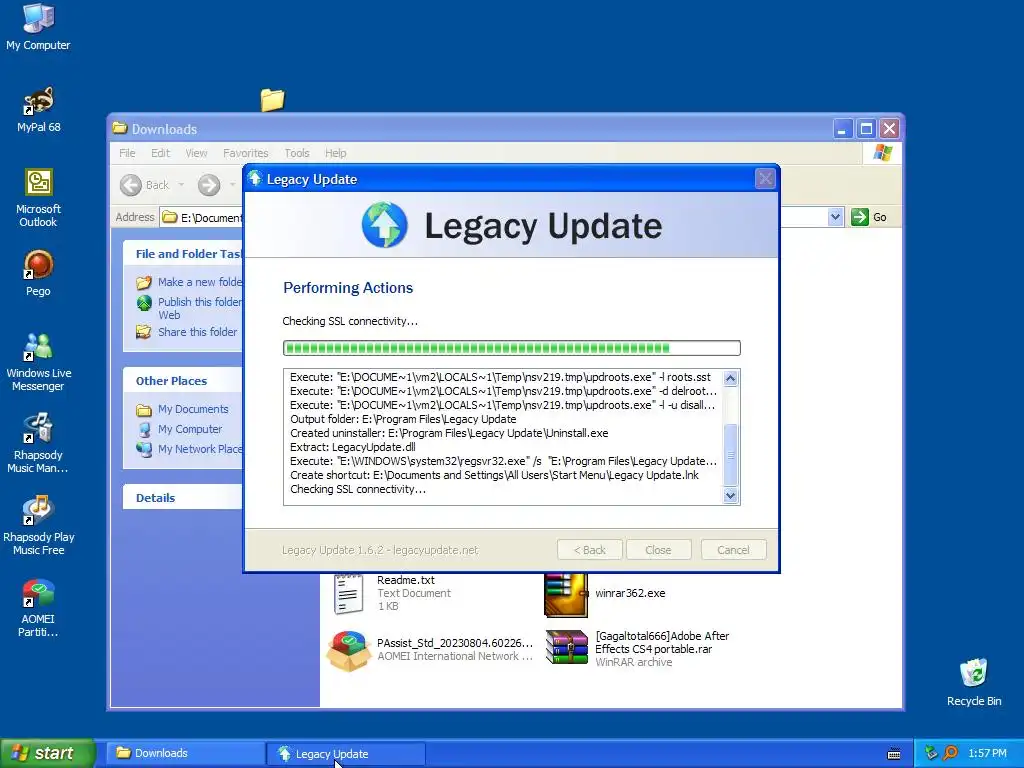Click the Share this folder link

tap(197, 332)
